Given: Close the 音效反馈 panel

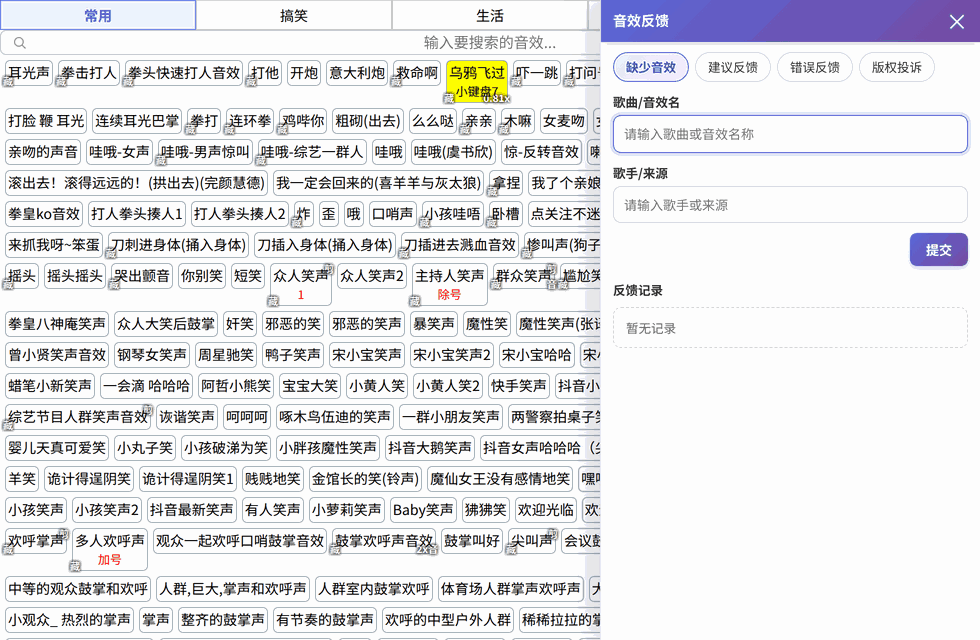Looking at the screenshot, I should 956,22.
